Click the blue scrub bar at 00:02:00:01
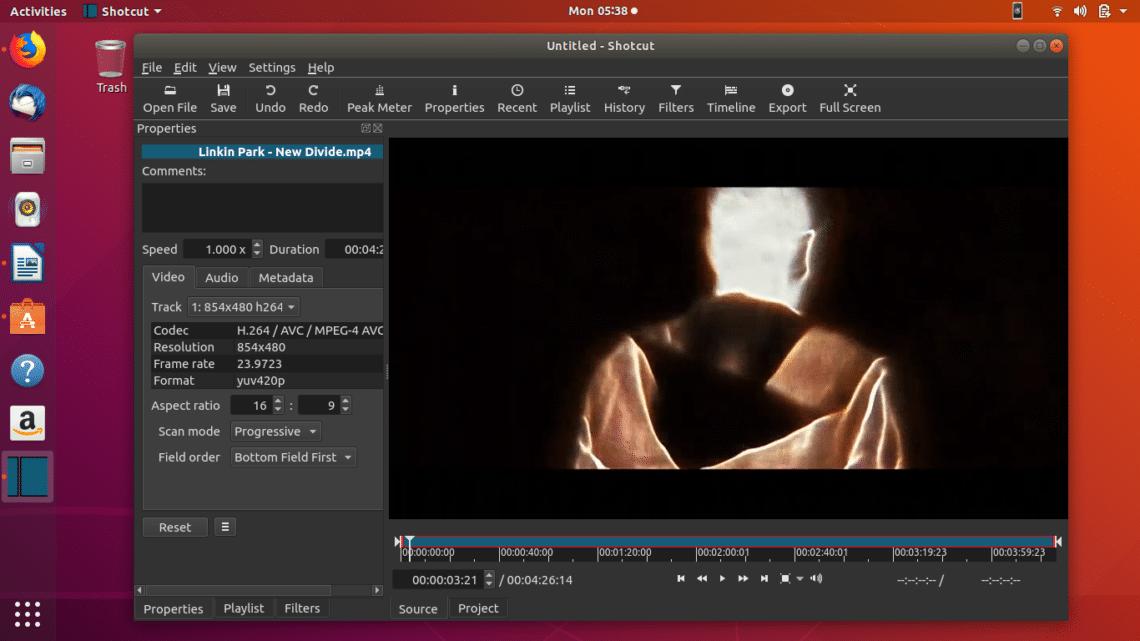 pos(698,541)
